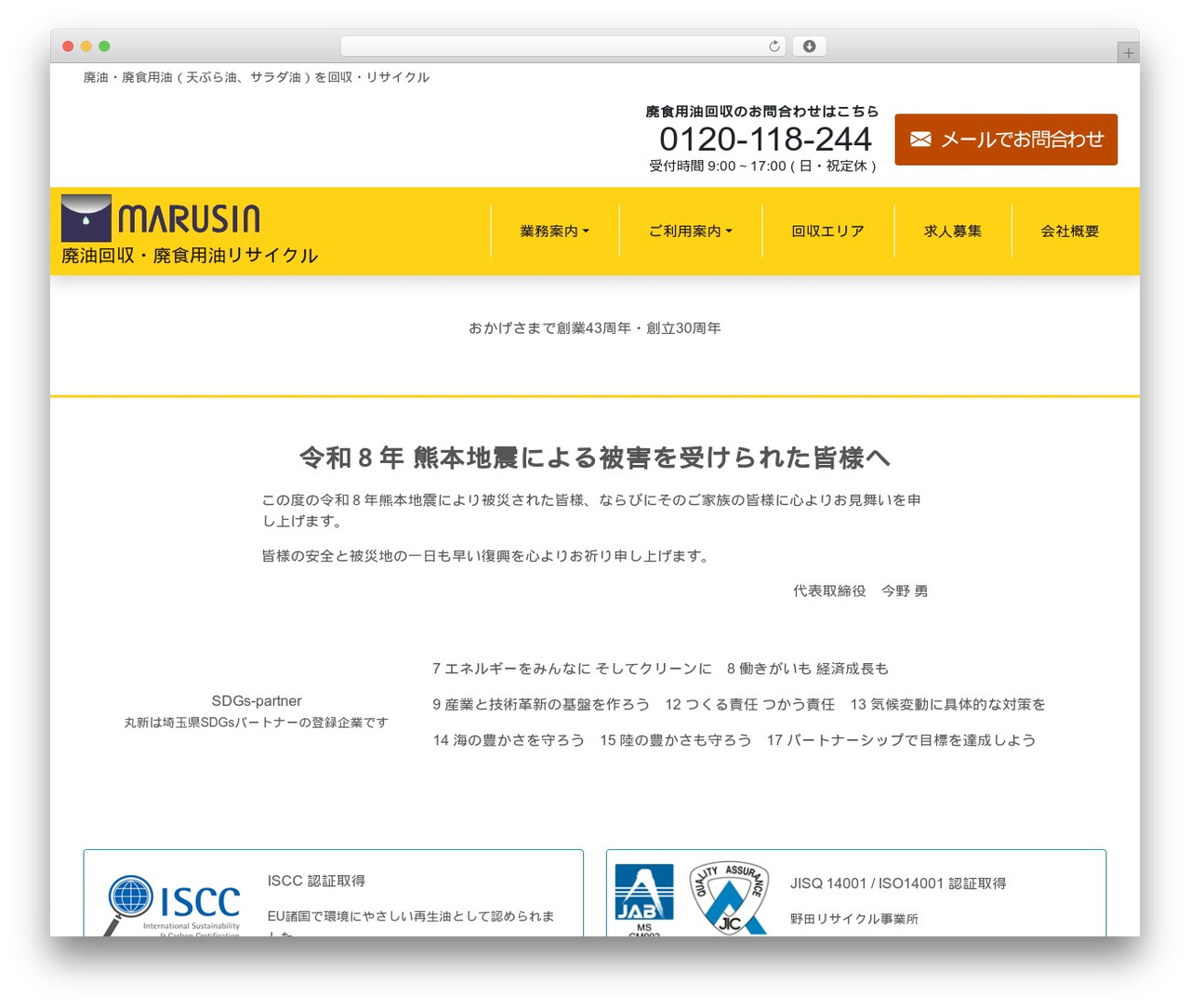Open a new browser tab with plus
The image size is (1190, 1008).
coord(1128,53)
